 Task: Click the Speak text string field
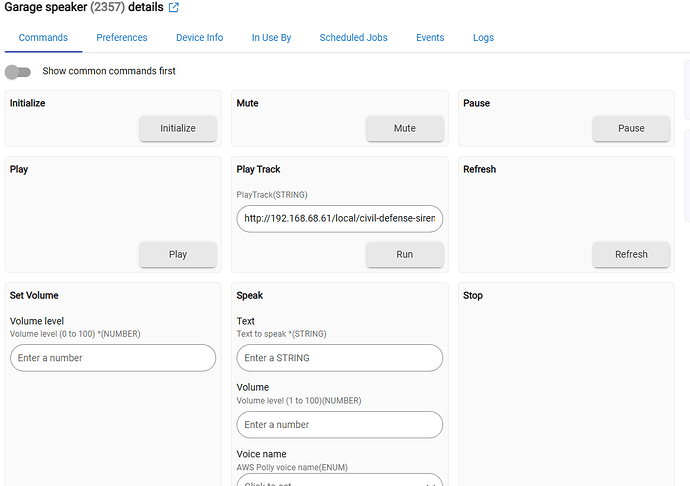(x=339, y=358)
